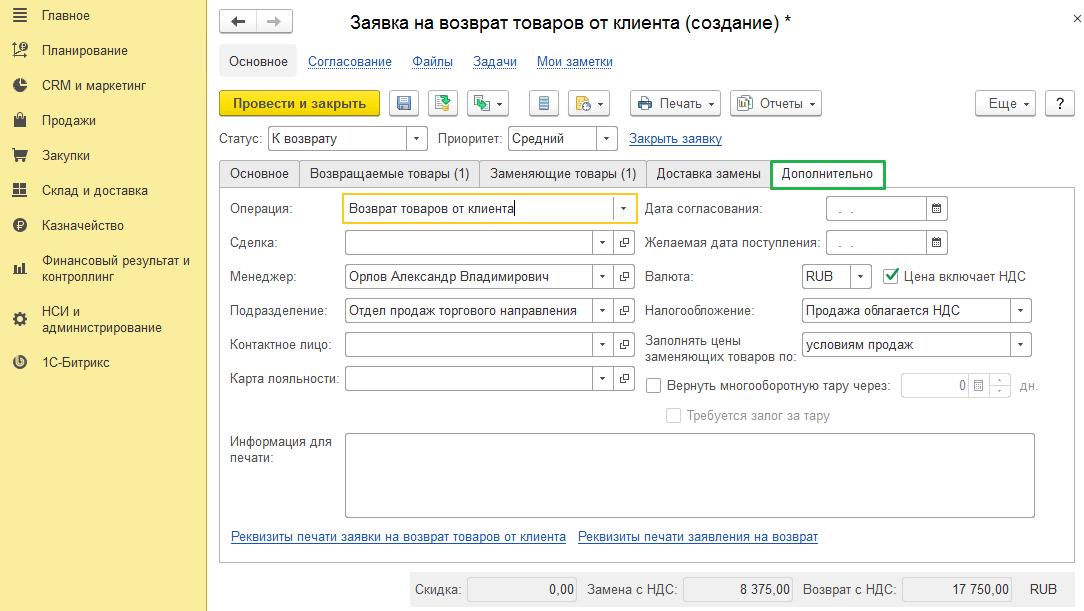Open the Приоритет dropdown
Viewport: 1084px width, 611px height.
pos(607,139)
